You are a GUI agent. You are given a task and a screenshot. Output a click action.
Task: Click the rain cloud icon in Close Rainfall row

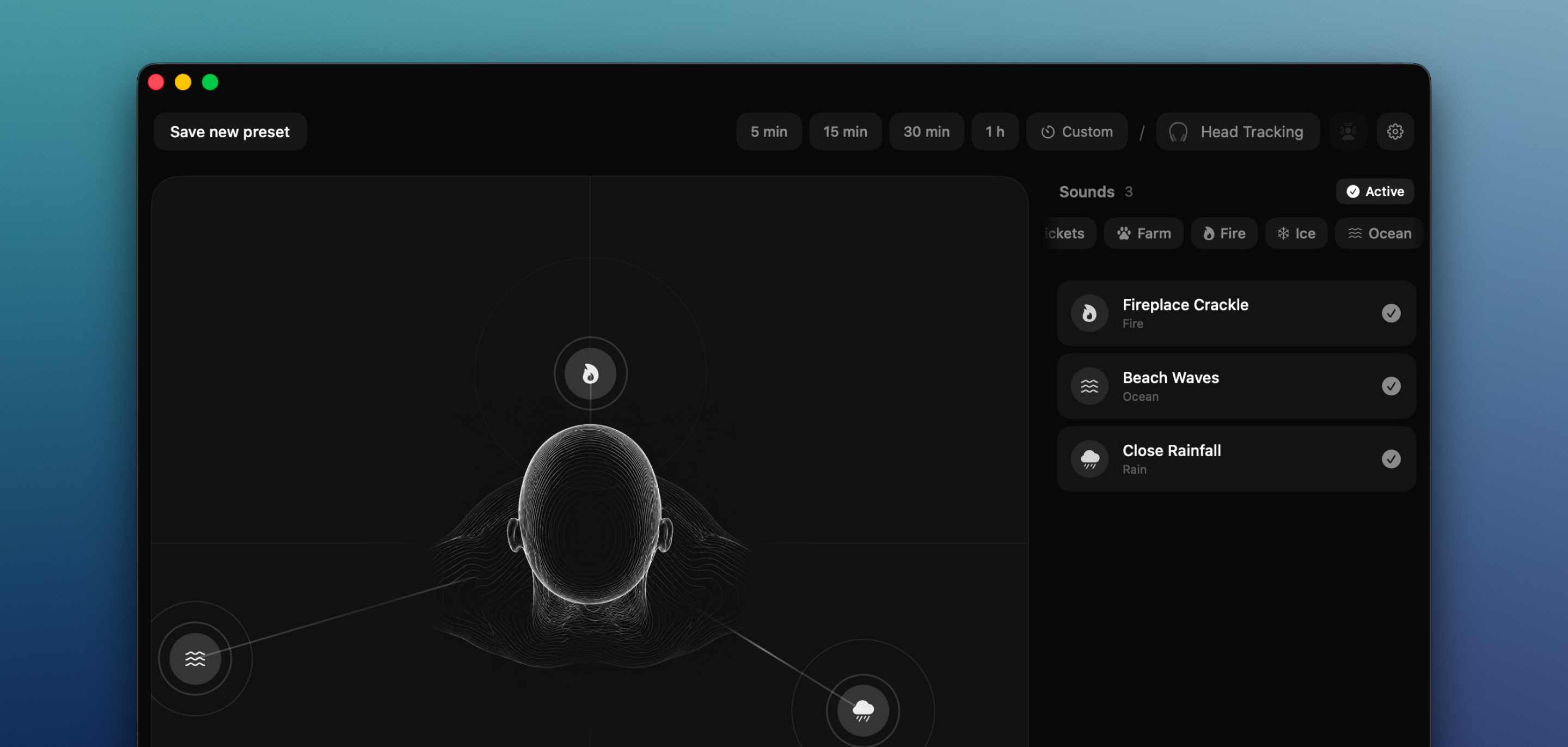tap(1089, 459)
